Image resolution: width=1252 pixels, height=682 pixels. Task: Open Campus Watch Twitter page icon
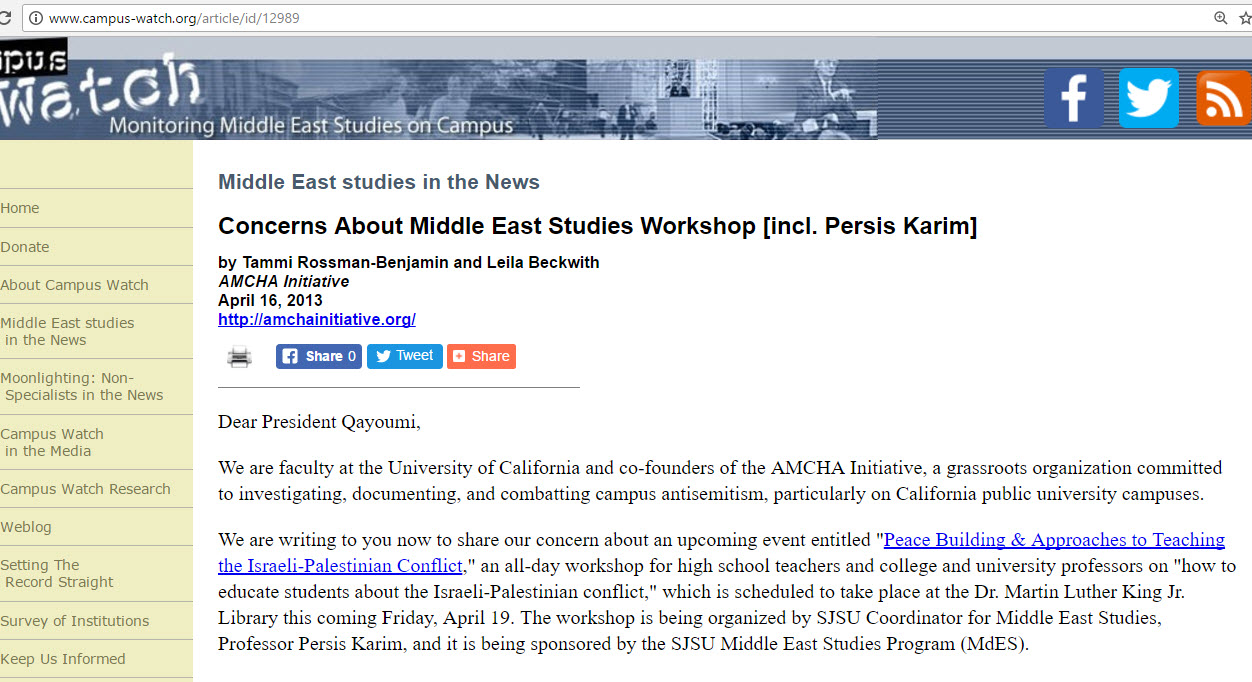tap(1148, 98)
